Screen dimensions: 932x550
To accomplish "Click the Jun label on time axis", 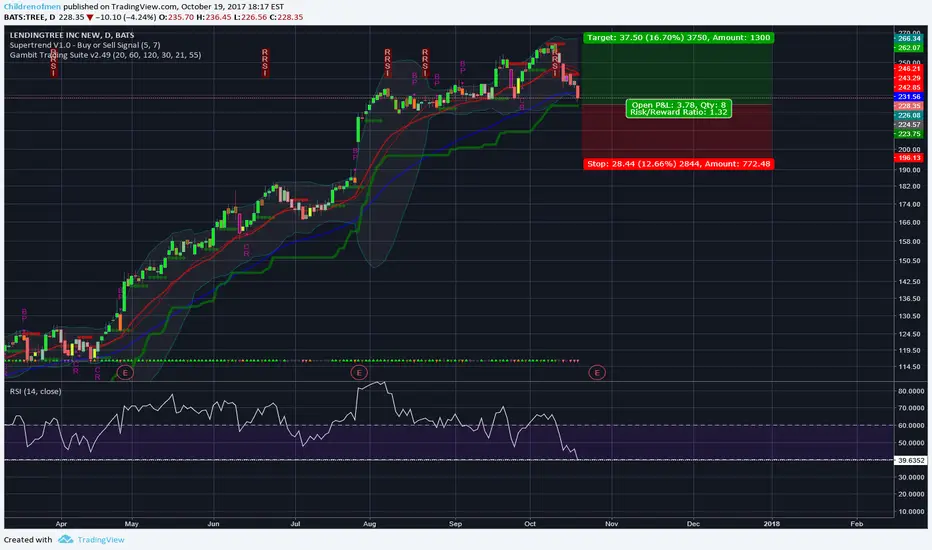I will [213, 524].
